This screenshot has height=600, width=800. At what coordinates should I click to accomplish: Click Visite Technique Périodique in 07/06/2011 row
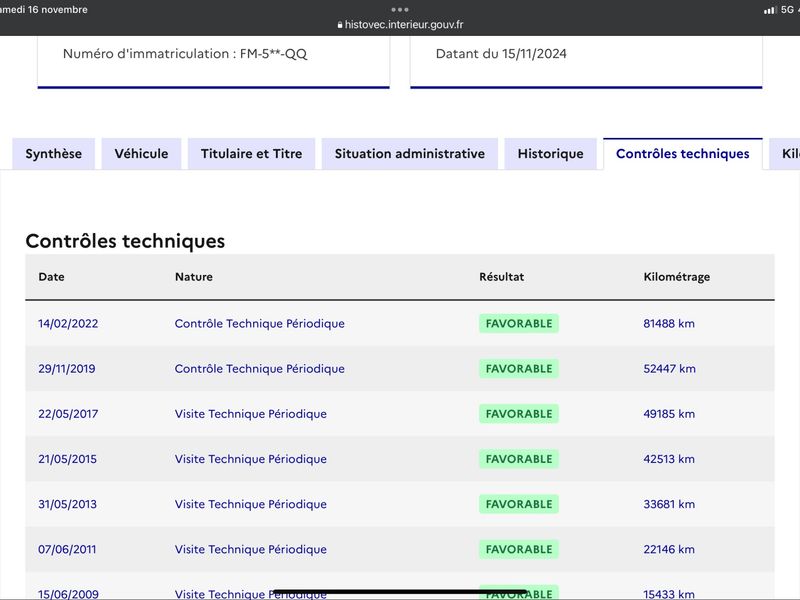point(251,549)
